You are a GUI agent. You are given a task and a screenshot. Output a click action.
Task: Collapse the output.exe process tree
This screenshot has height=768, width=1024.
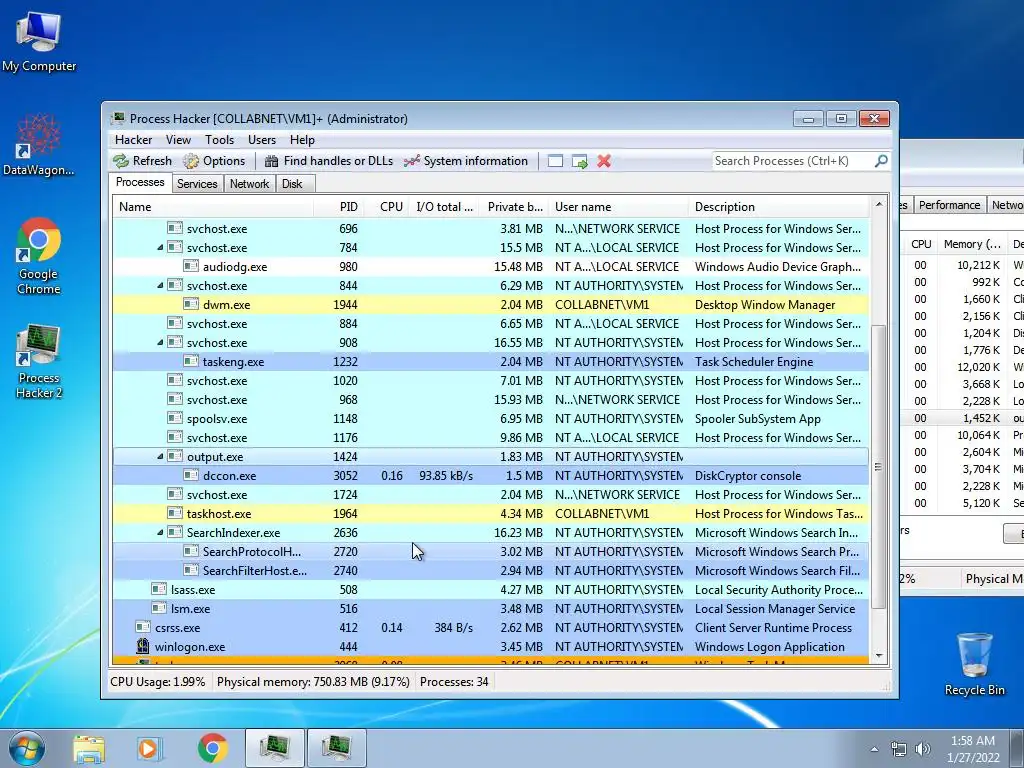pyautogui.click(x=160, y=456)
